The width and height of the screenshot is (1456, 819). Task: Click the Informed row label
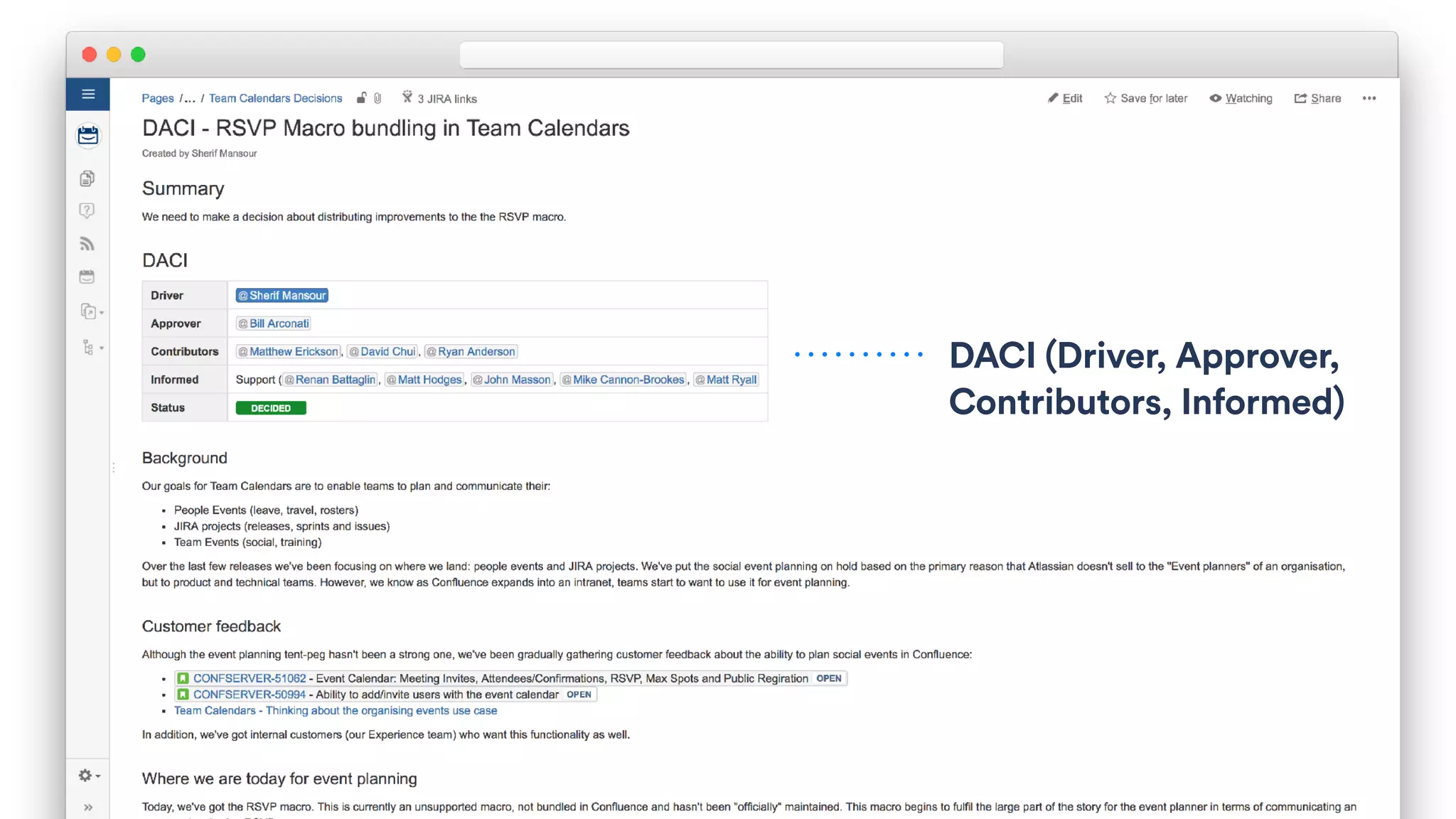pyautogui.click(x=175, y=380)
